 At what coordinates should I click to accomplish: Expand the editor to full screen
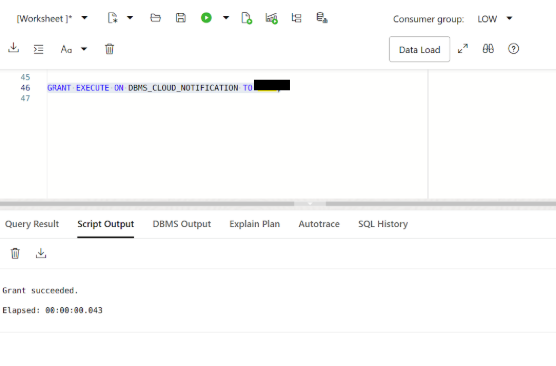pos(463,49)
